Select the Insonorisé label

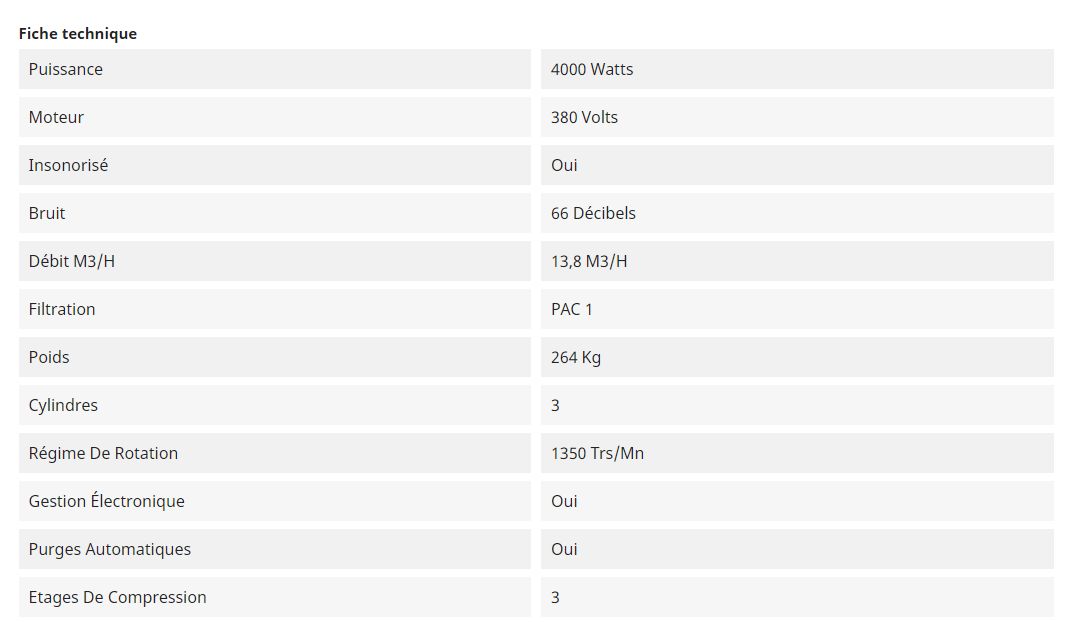tap(68, 165)
